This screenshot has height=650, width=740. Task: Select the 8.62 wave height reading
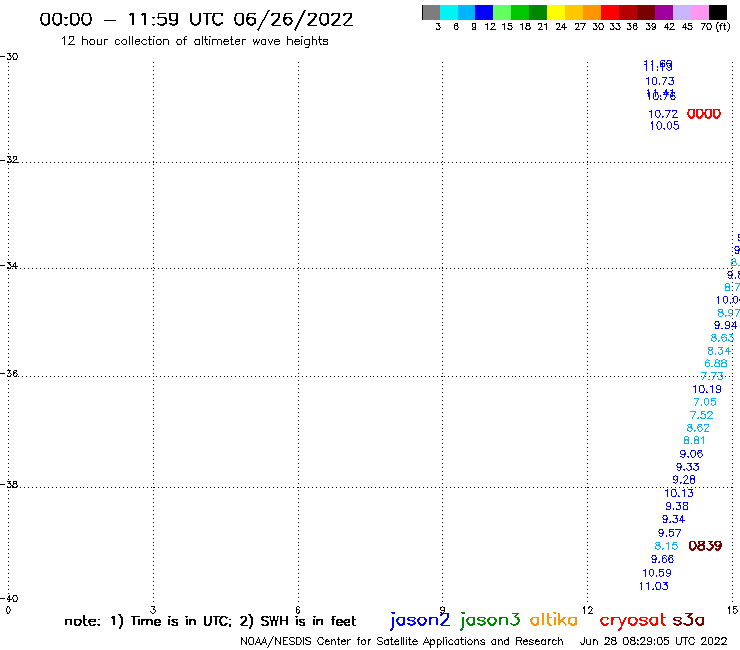(x=698, y=428)
